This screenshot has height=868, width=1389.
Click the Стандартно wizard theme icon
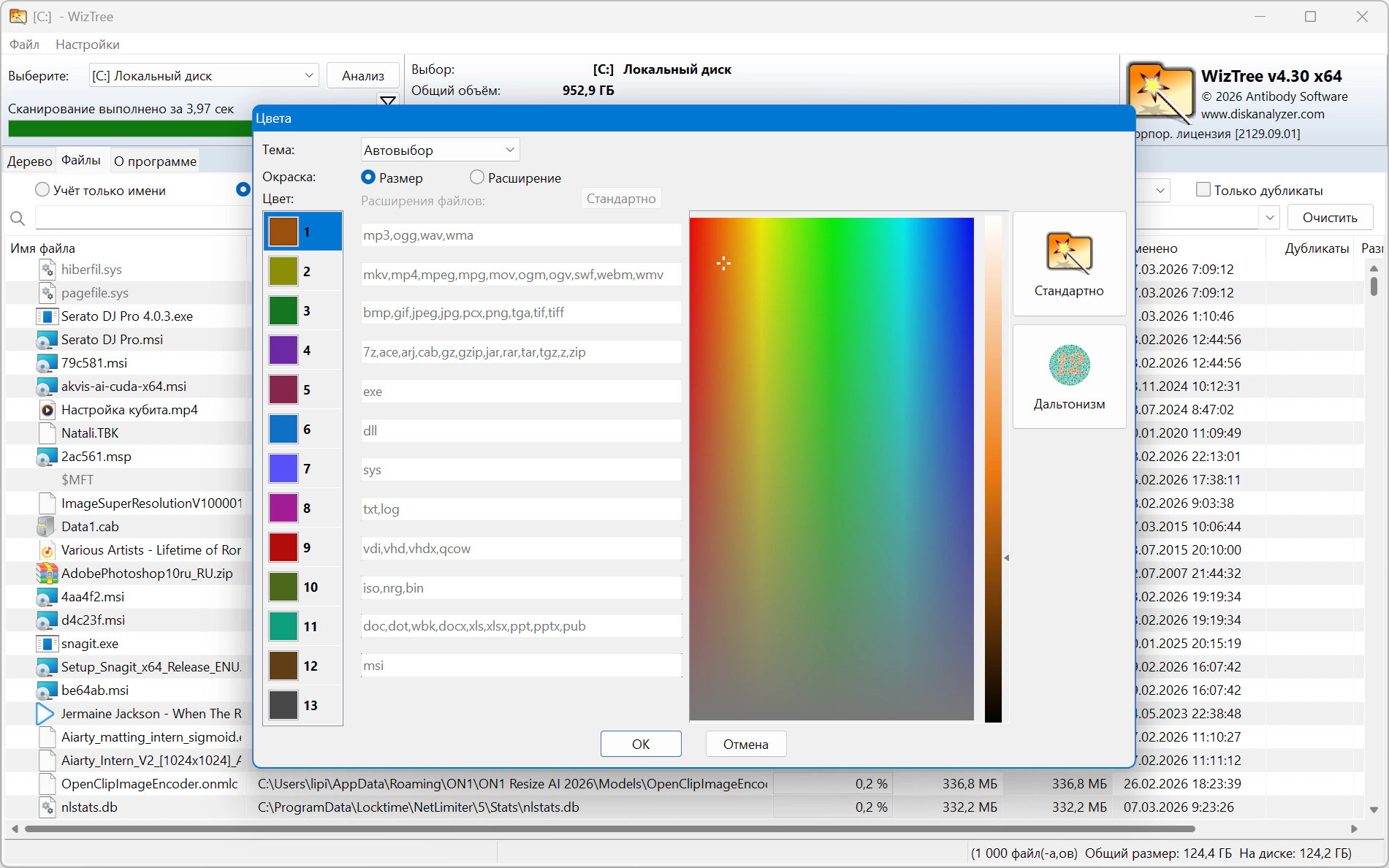tap(1068, 254)
